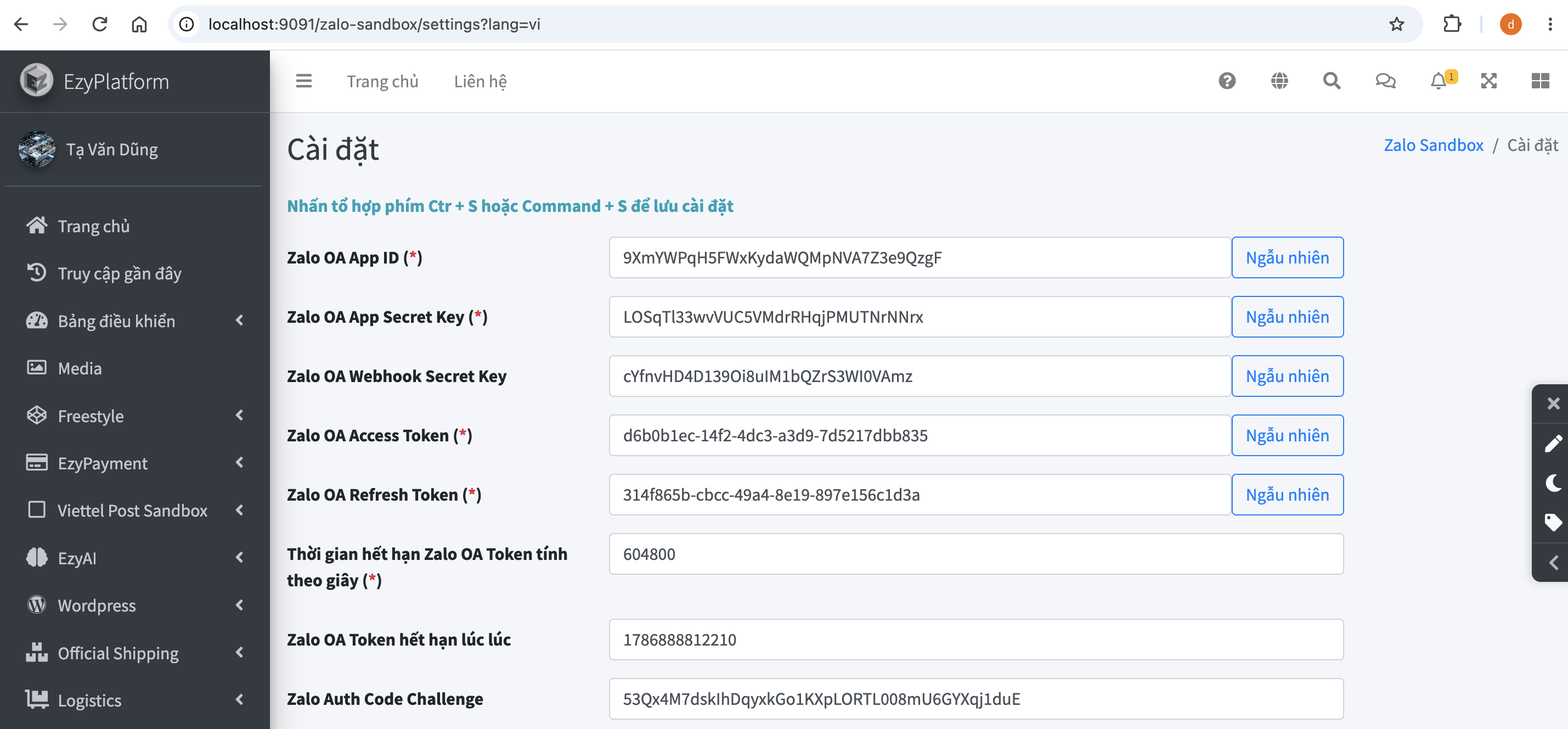This screenshot has height=729, width=1568.
Task: Click the browser back arrow
Action: click(x=21, y=24)
